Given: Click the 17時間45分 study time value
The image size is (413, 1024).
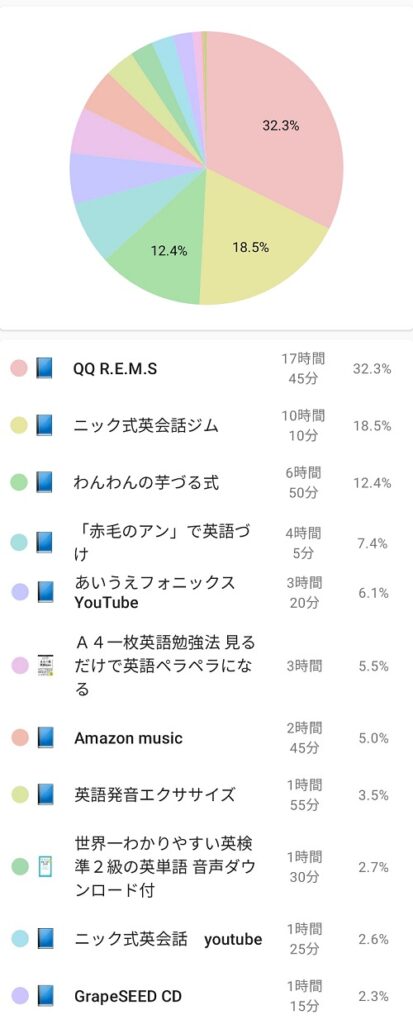Looking at the screenshot, I should [303, 368].
